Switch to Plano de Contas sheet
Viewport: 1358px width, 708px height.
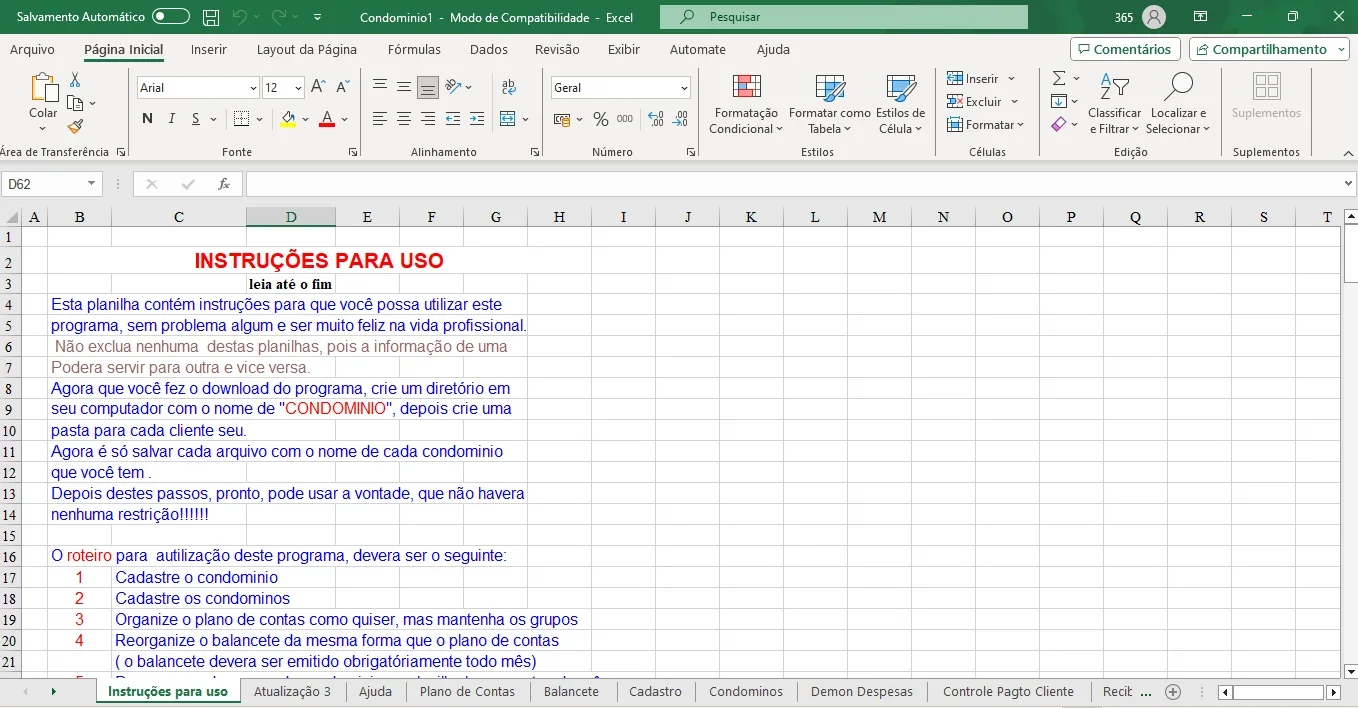point(467,691)
